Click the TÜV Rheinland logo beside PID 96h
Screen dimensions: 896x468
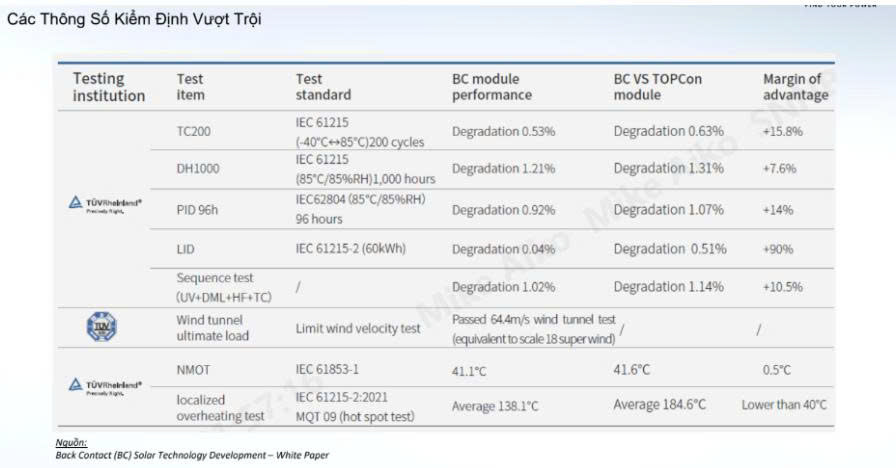[x=105, y=204]
